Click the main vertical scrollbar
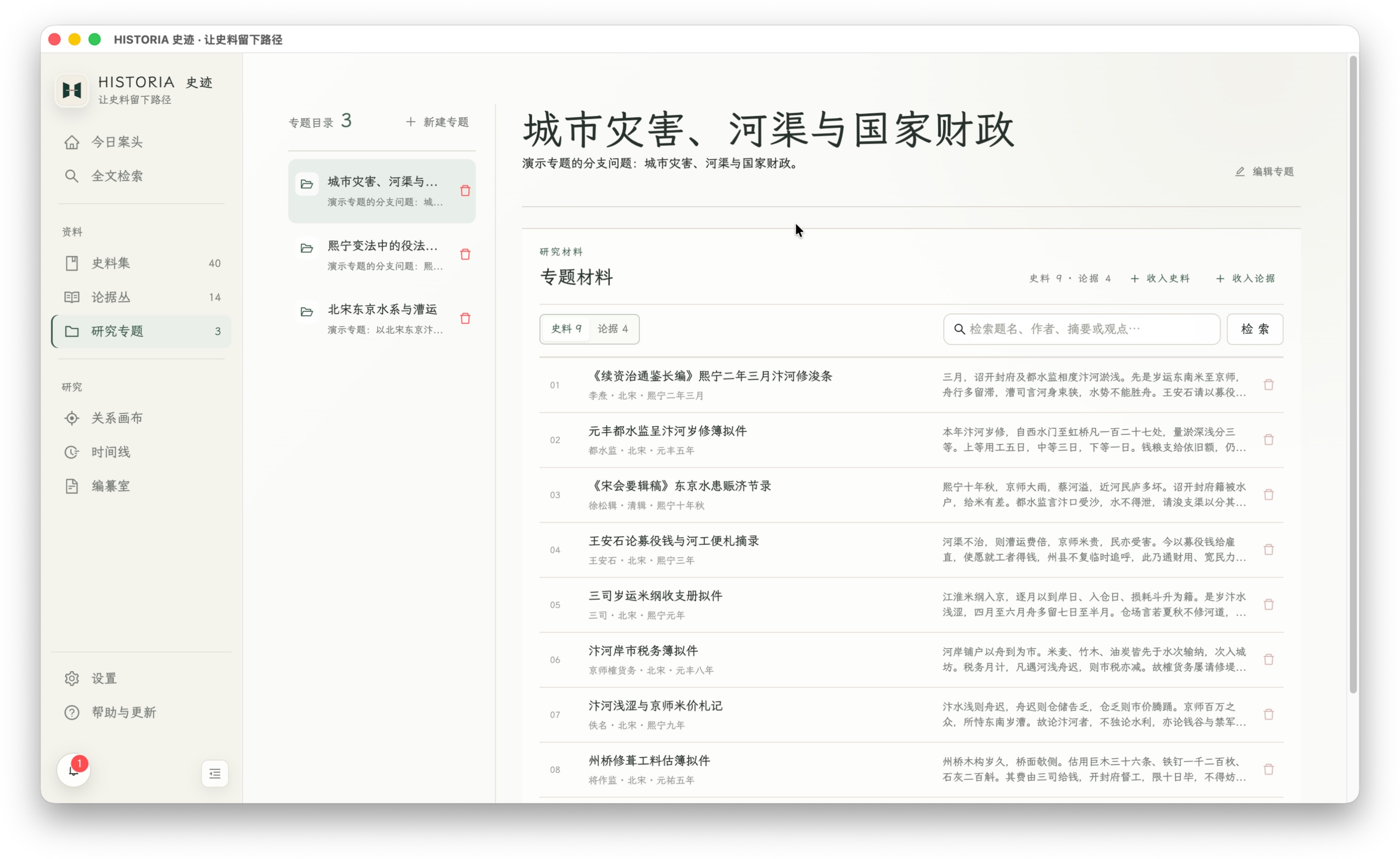 (x=1353, y=375)
